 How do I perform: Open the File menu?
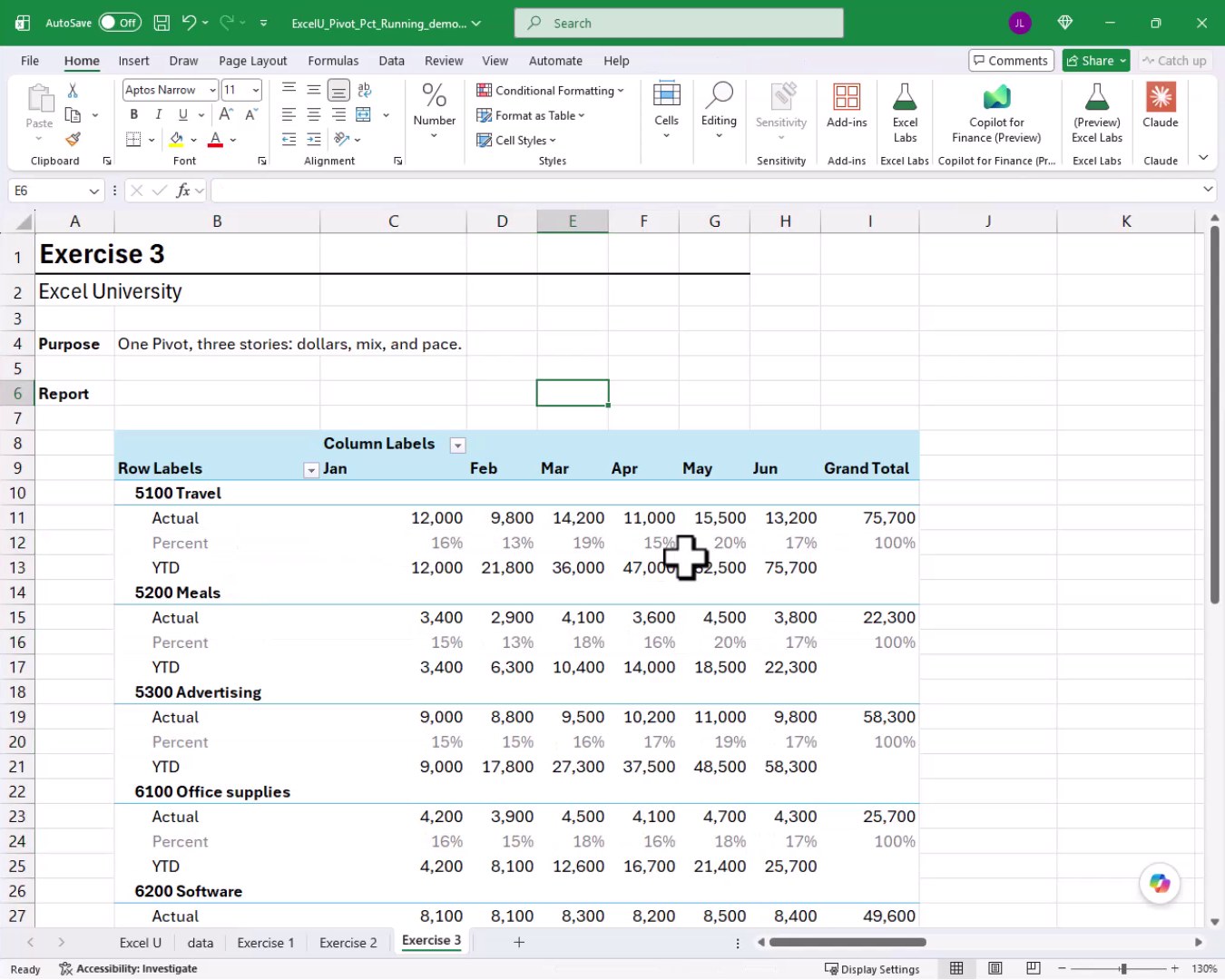coord(30,61)
